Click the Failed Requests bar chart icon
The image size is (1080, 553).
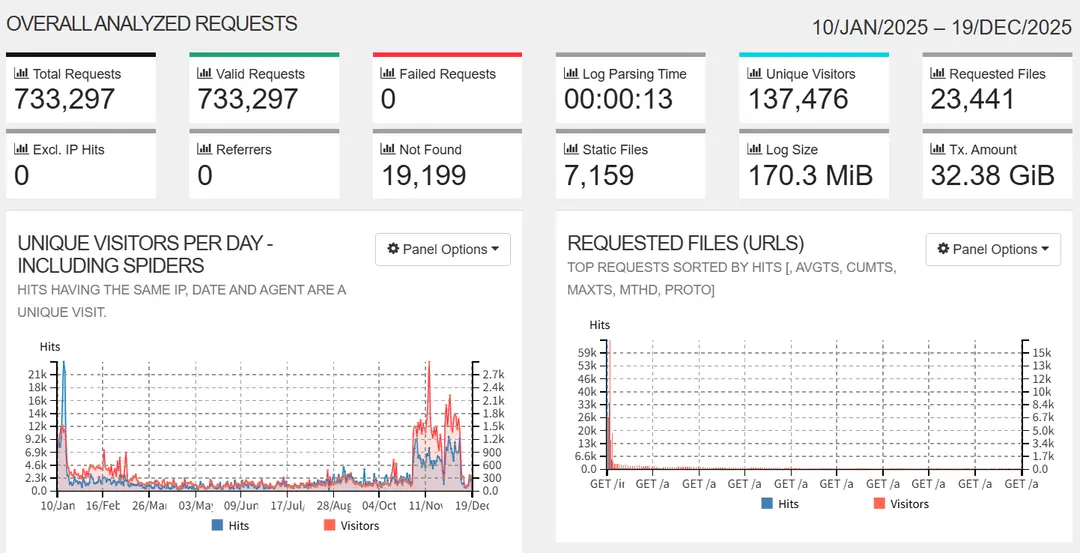point(389,74)
